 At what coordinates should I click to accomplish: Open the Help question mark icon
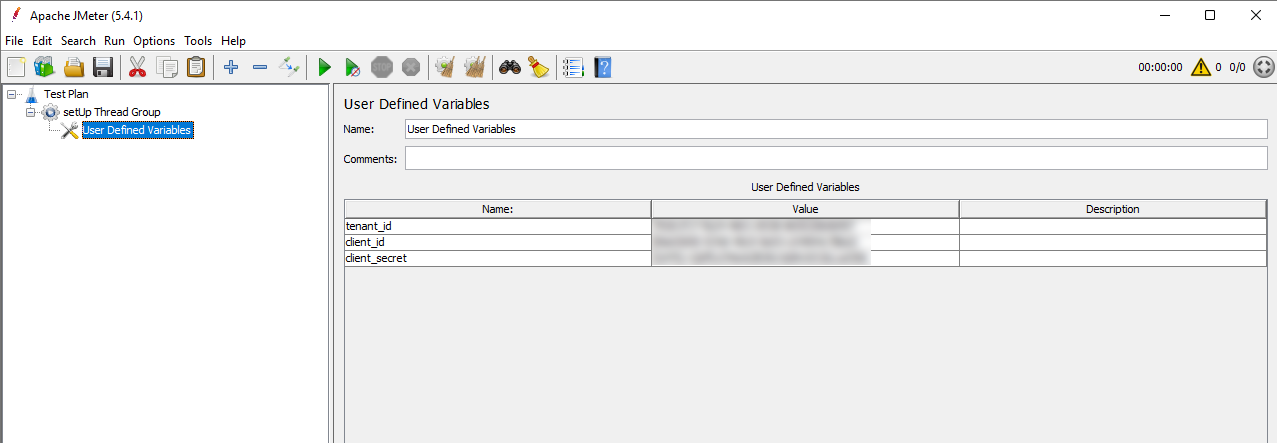[x=602, y=67]
